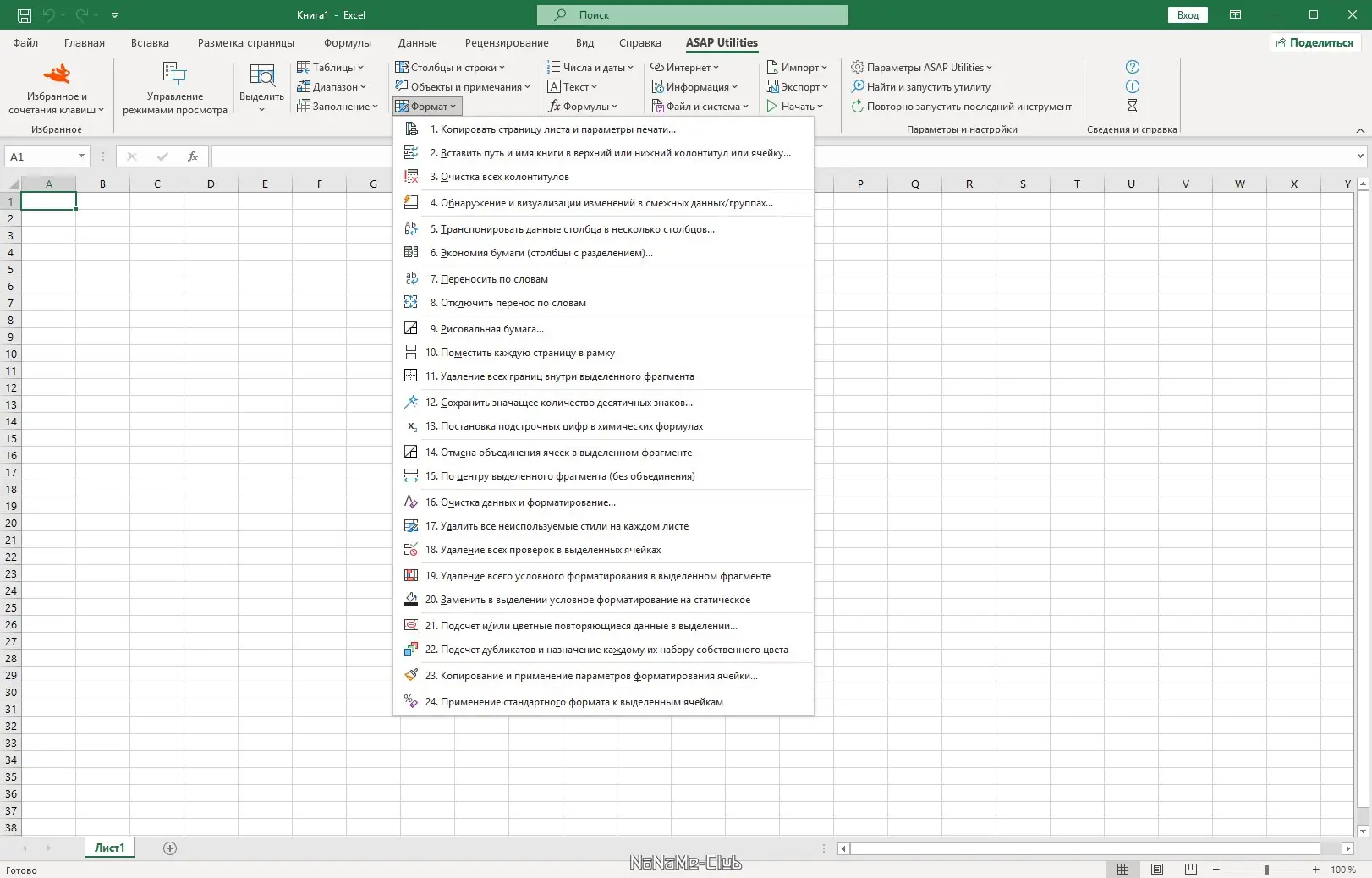
Task: Switch to the Главная tab
Action: 85,43
